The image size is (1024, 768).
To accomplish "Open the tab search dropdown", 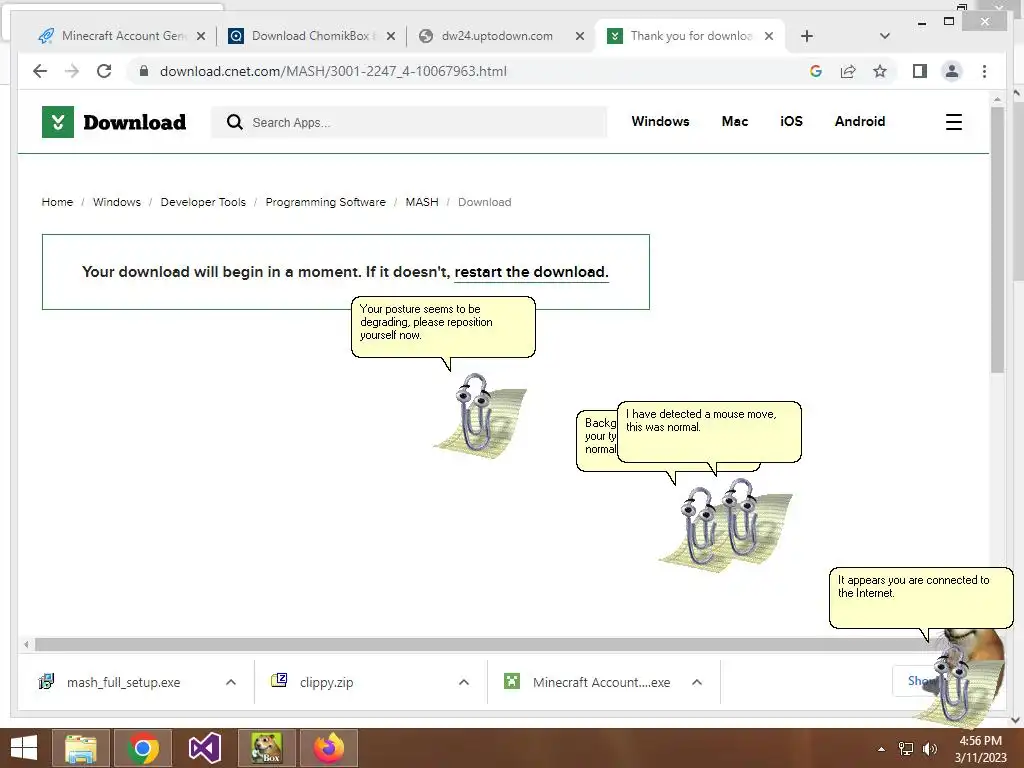I will tap(884, 36).
